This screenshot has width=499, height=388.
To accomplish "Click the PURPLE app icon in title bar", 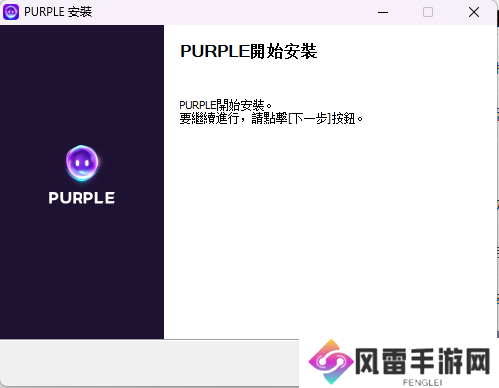I will click(11, 12).
